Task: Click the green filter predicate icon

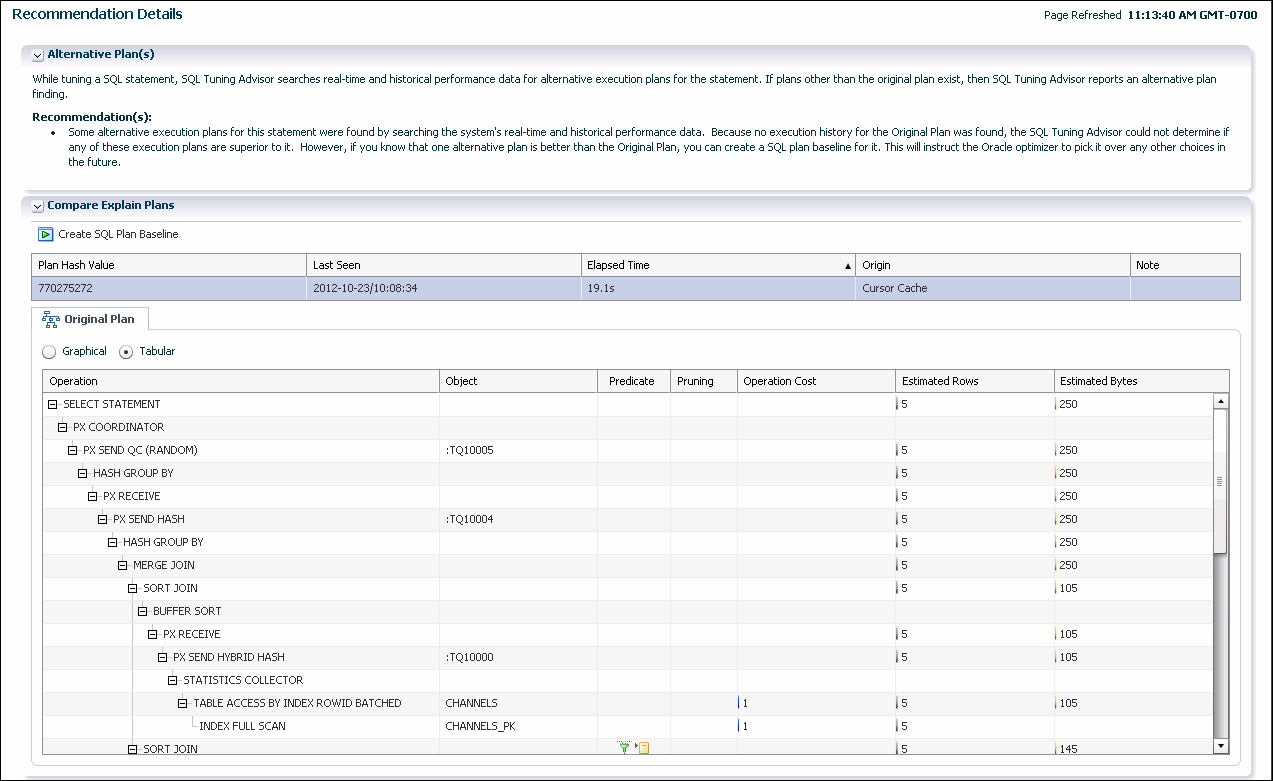Action: click(x=625, y=747)
